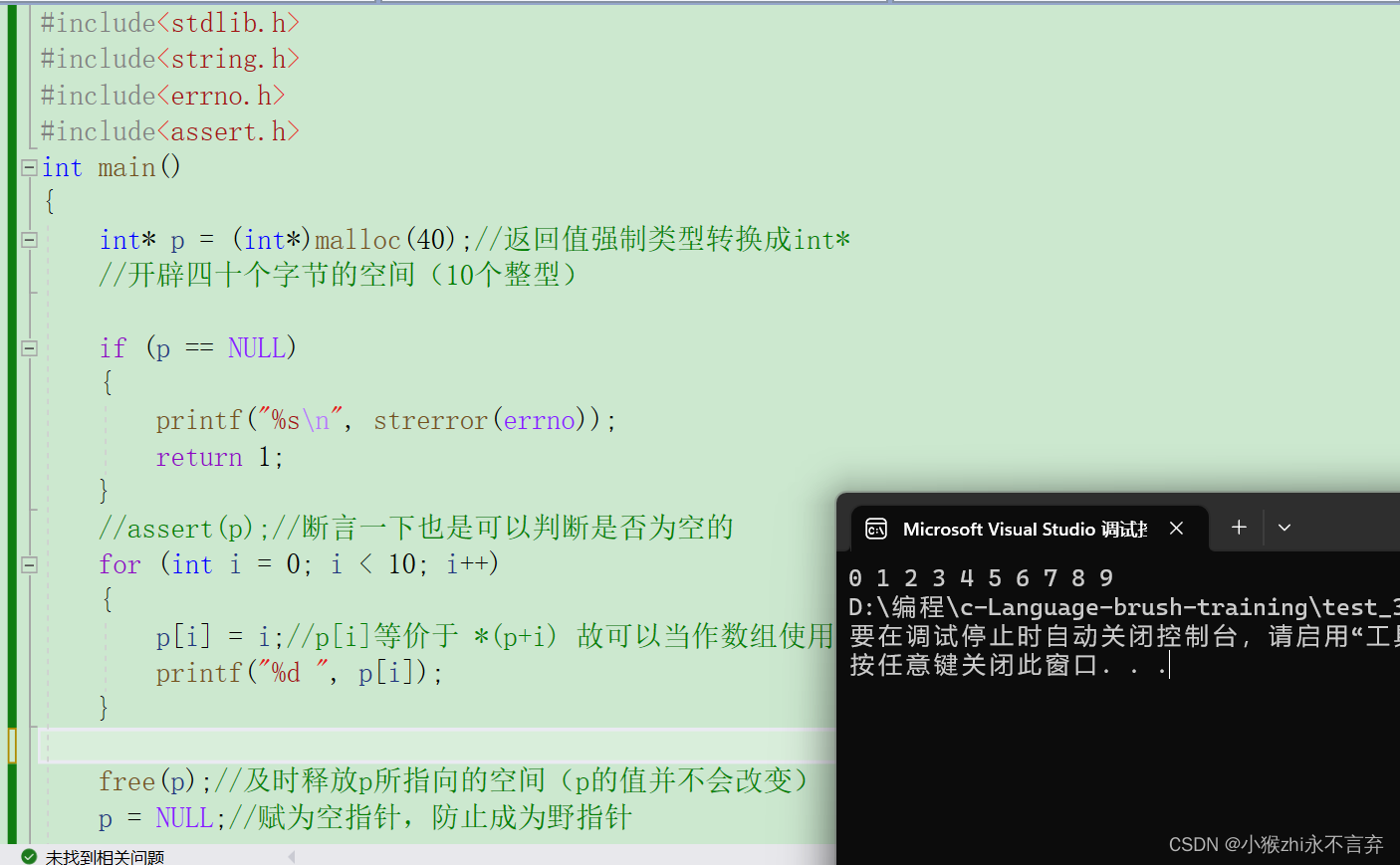
Task: Click the 'return 1;' statement
Action: pos(220,457)
